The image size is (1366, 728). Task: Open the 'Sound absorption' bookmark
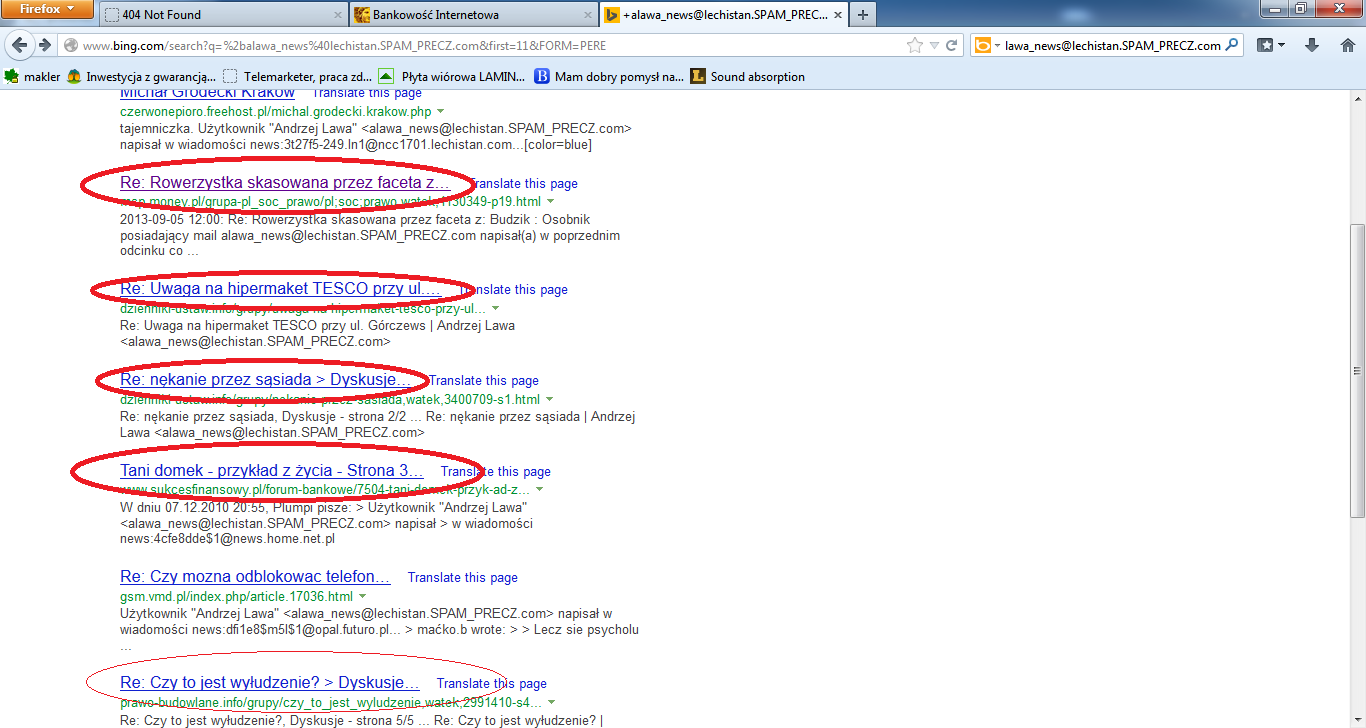756,76
